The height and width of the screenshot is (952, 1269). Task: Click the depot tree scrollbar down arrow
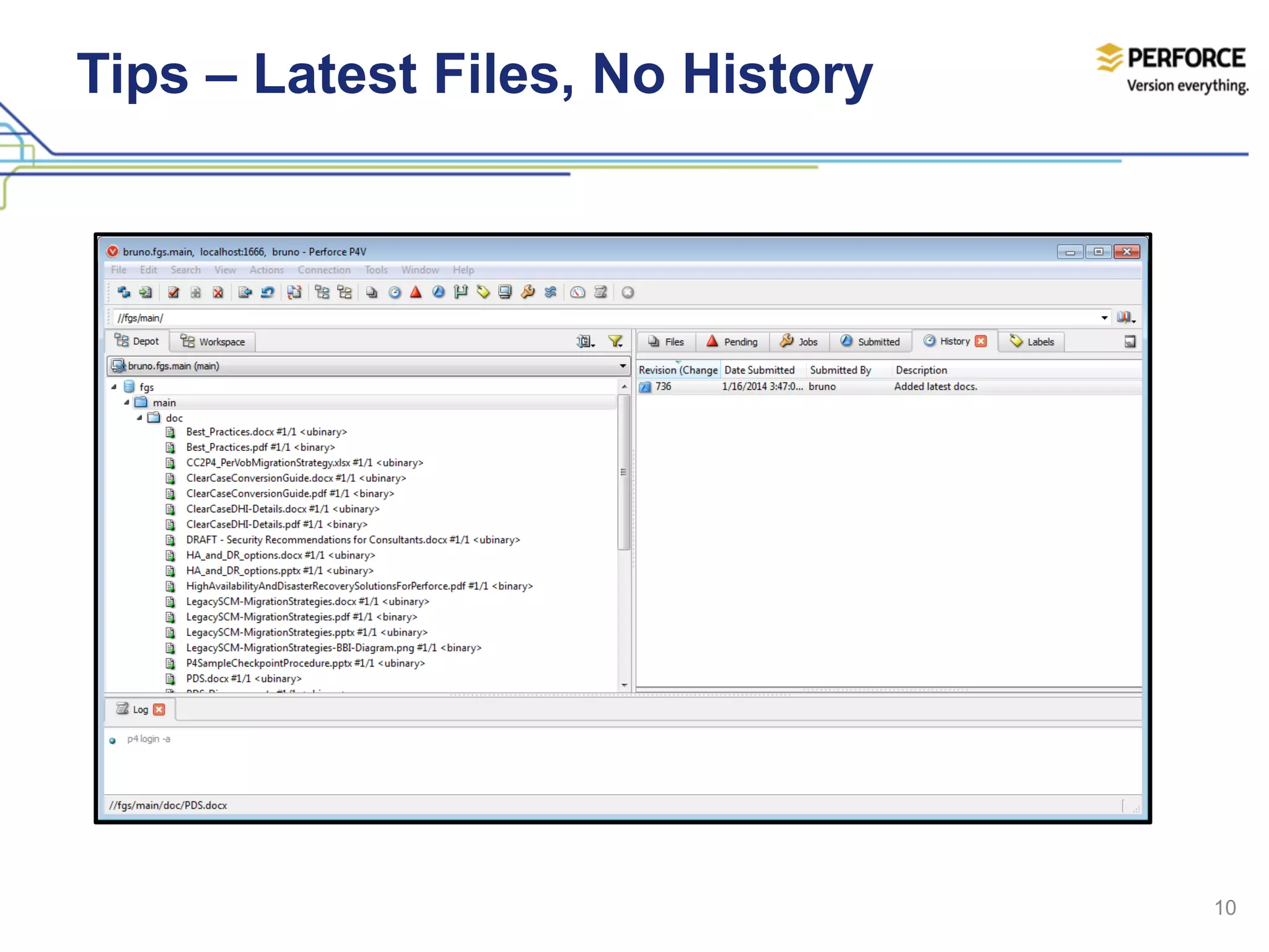coord(624,685)
